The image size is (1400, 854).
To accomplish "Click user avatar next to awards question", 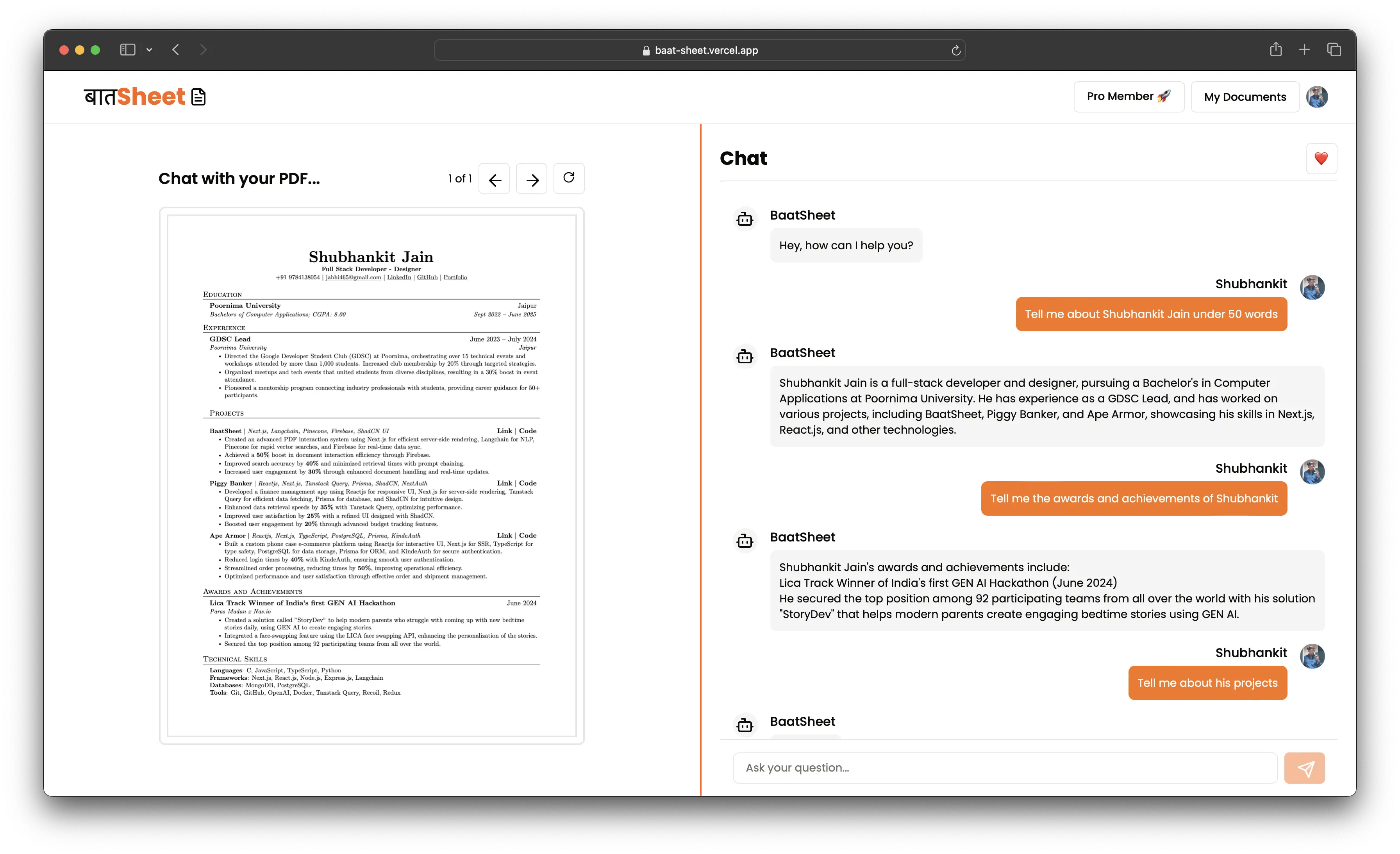I will (x=1312, y=472).
